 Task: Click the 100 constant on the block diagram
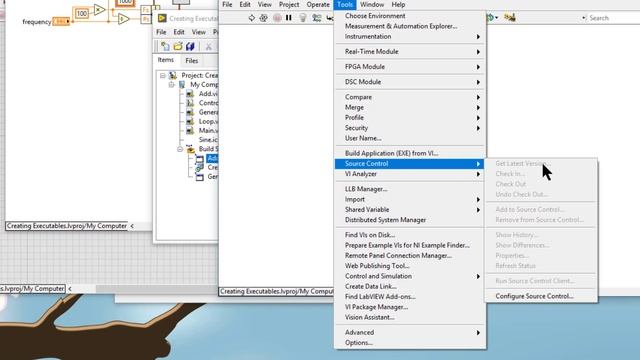(82, 13)
